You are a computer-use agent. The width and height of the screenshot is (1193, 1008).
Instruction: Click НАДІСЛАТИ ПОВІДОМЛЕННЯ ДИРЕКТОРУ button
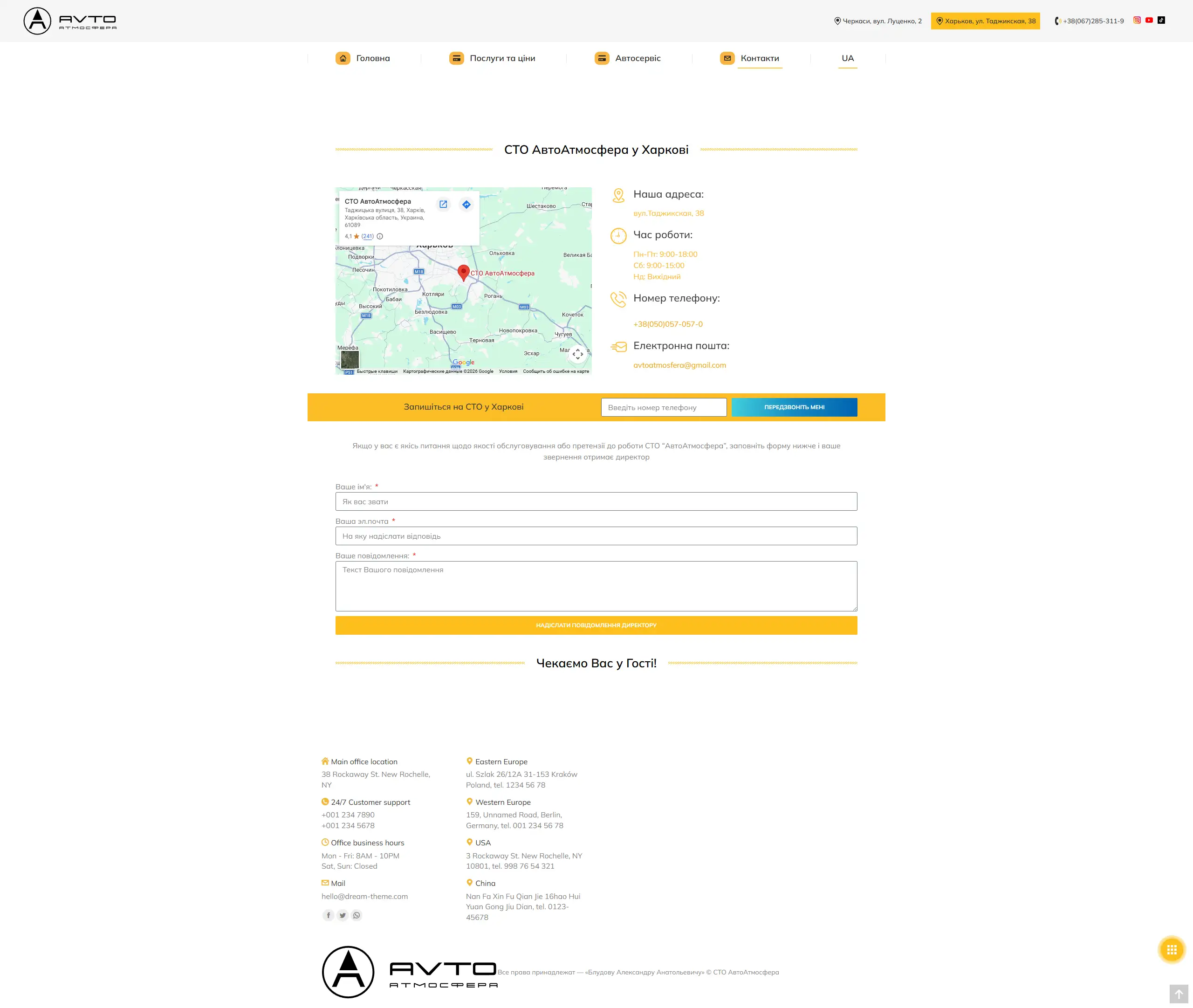pyautogui.click(x=596, y=625)
